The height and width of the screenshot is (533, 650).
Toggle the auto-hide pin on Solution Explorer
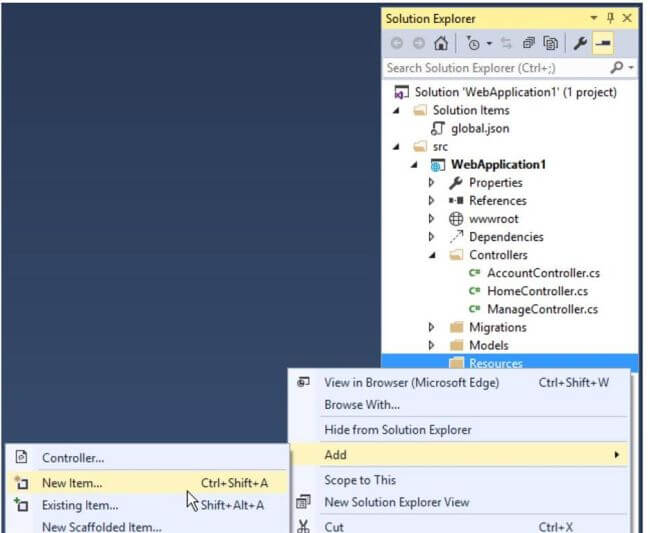(610, 18)
